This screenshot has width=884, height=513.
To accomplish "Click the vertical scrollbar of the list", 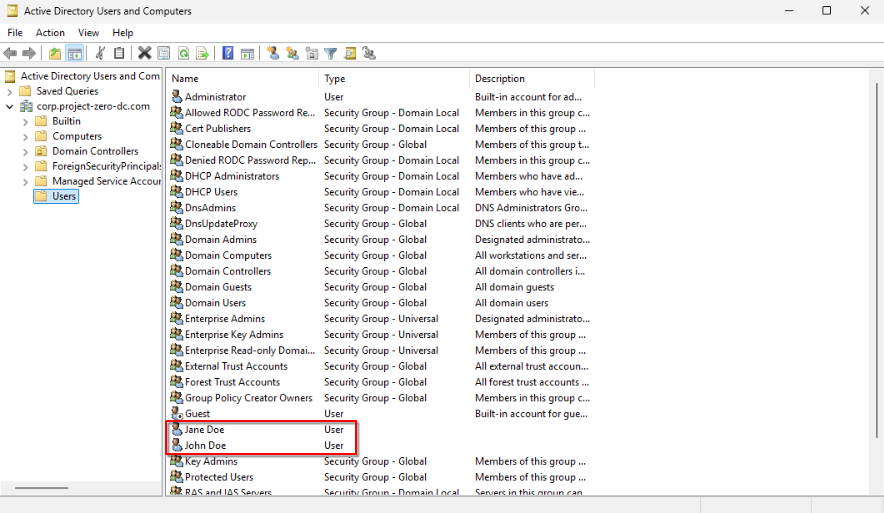I will (x=877, y=260).
